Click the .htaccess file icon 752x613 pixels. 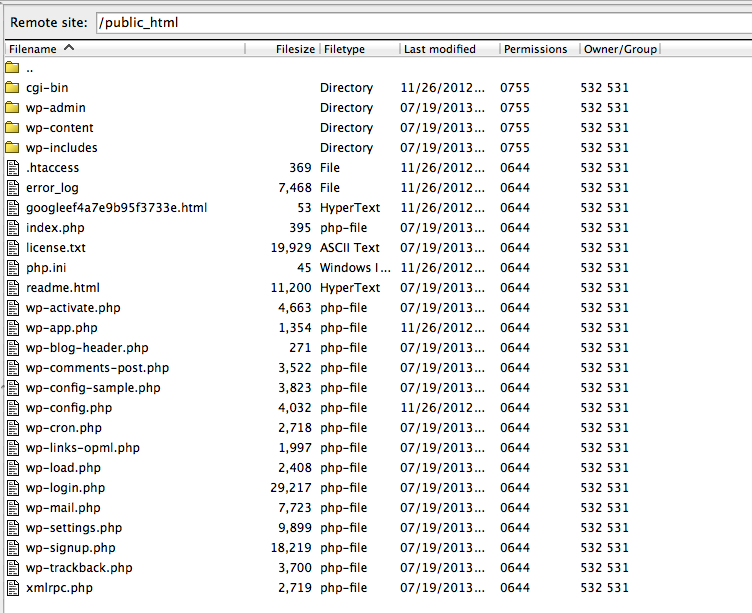[x=13, y=168]
